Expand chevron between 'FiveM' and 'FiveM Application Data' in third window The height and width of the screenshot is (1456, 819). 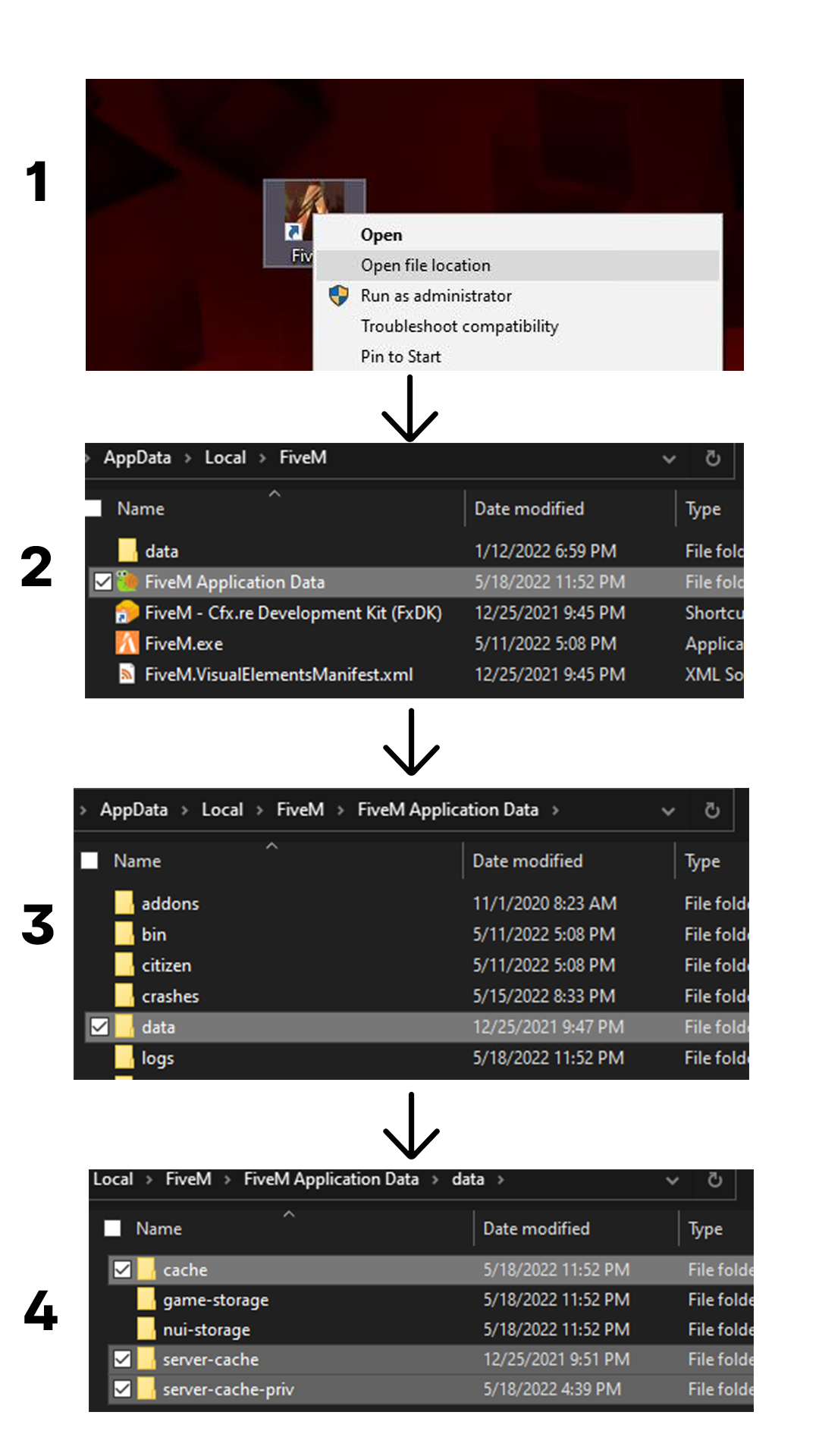340,810
